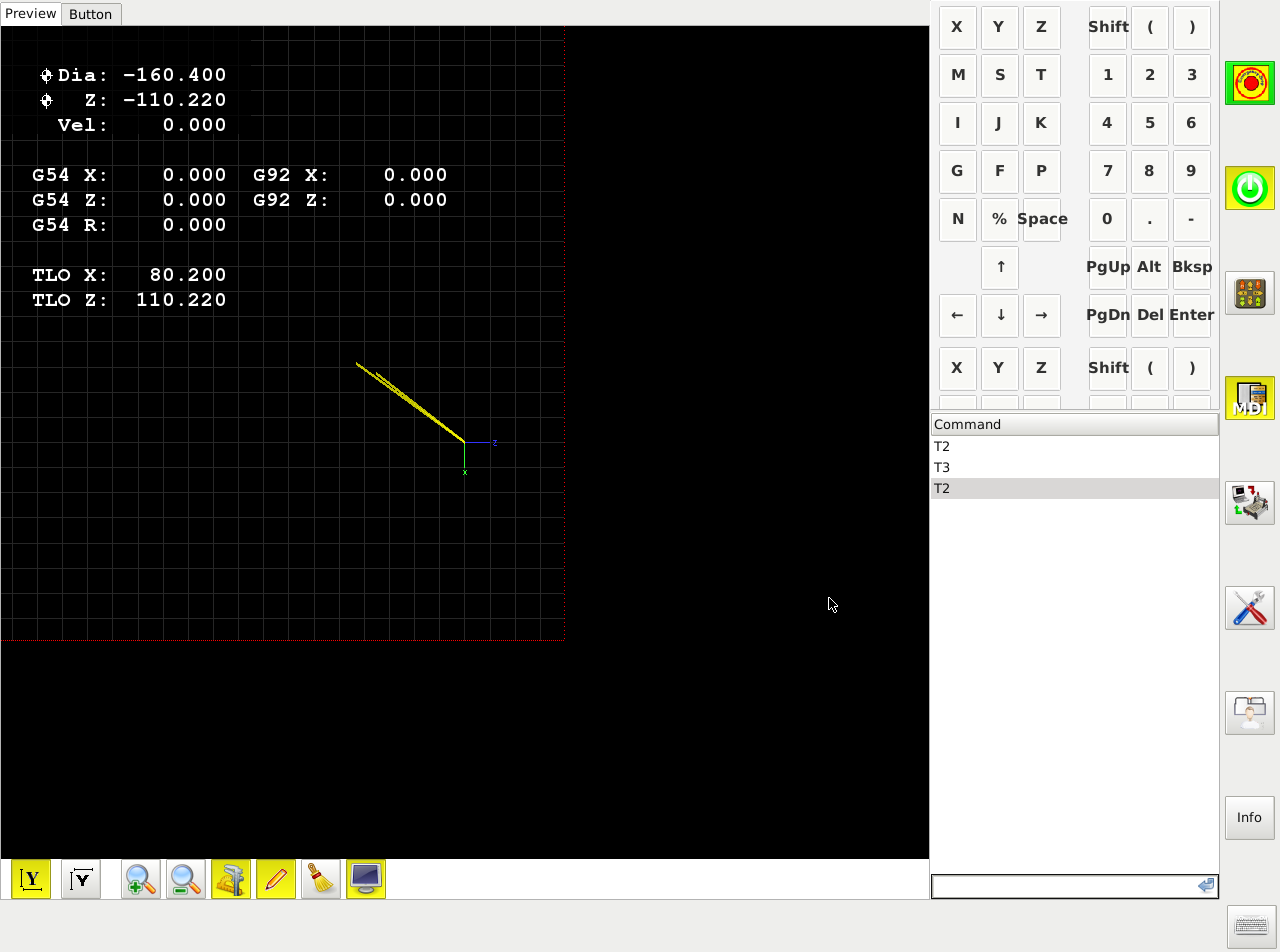Viewport: 1280px width, 952px height.
Task: Tap the Bksp backspace key
Action: 1192,267
